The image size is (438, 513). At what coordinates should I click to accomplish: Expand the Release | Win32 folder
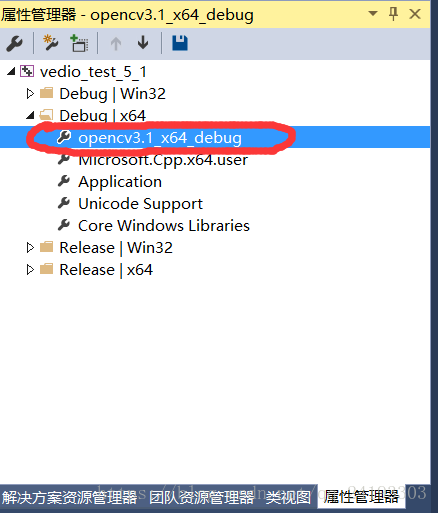pos(30,248)
